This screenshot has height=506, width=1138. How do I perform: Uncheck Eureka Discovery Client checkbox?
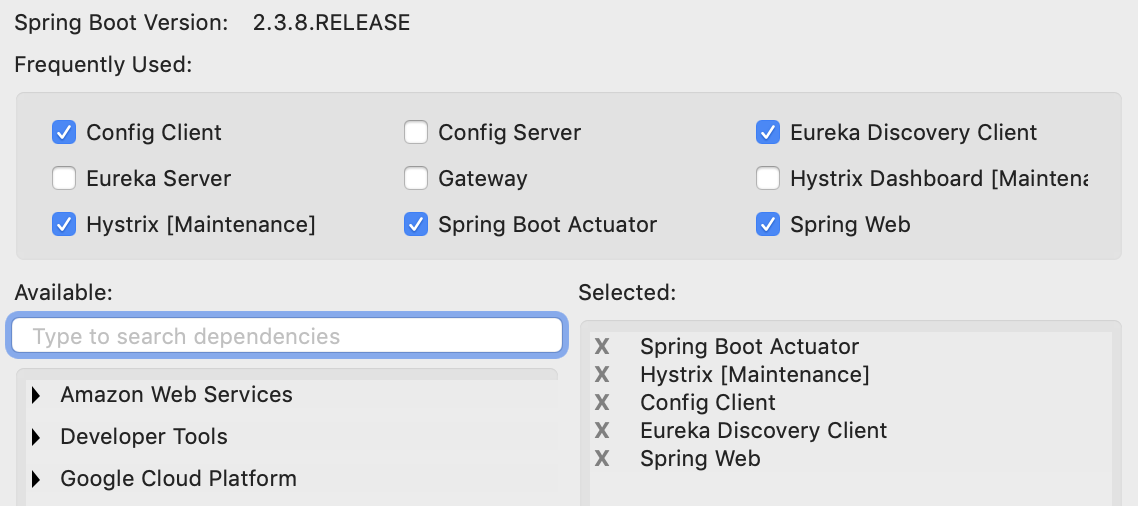(x=768, y=132)
